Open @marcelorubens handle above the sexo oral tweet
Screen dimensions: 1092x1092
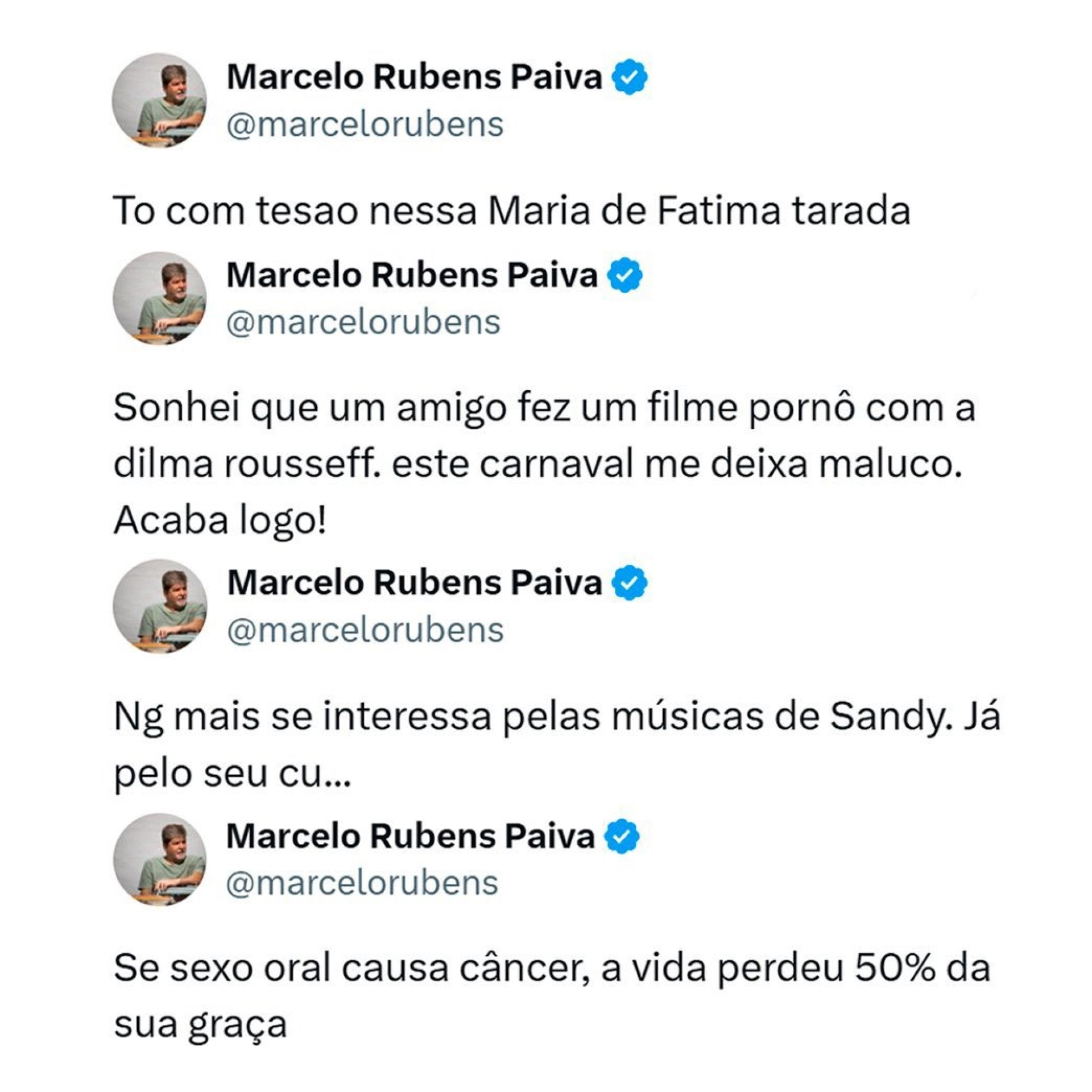(x=362, y=883)
